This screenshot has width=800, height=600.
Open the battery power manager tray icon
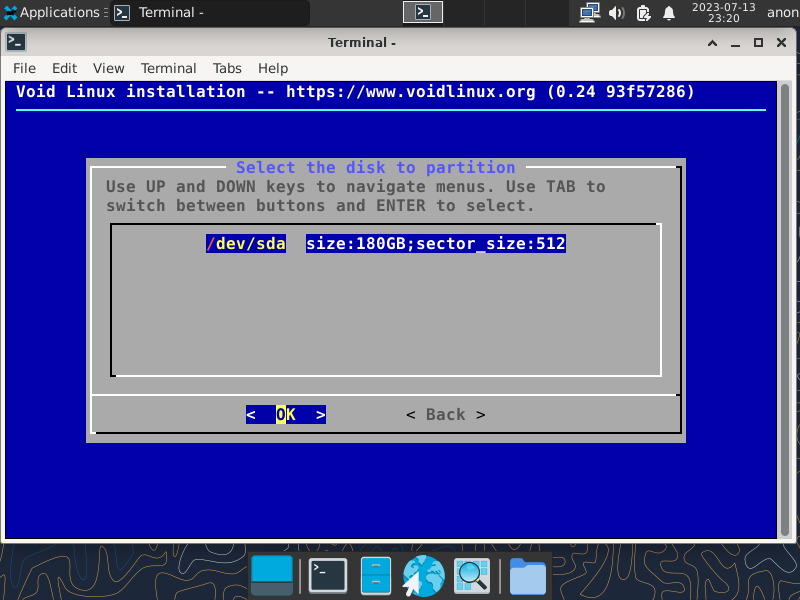(x=643, y=13)
